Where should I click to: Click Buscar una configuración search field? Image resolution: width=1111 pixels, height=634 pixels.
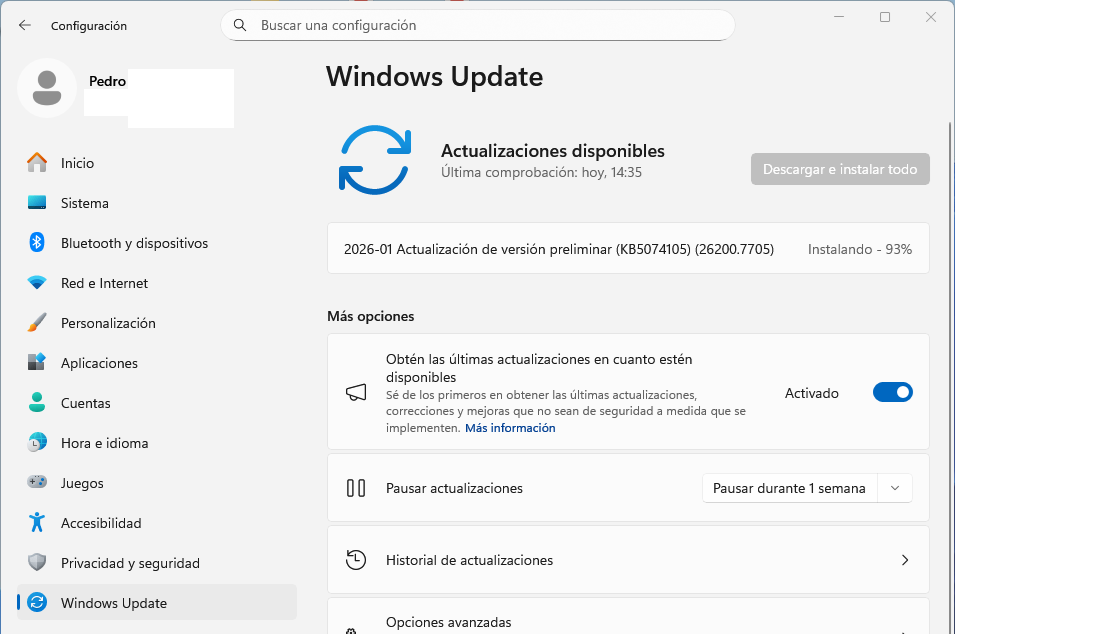click(x=478, y=25)
